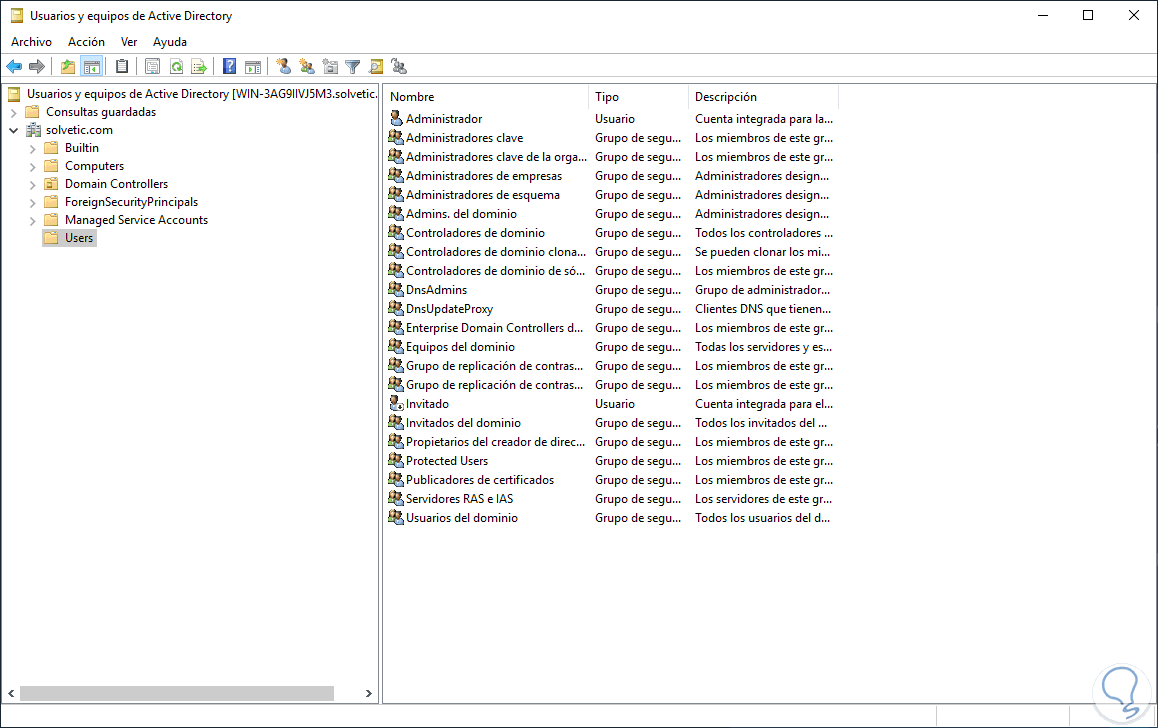Screen dimensions: 1158x728
Task: Open Help question mark icon
Action: pyautogui.click(x=230, y=66)
